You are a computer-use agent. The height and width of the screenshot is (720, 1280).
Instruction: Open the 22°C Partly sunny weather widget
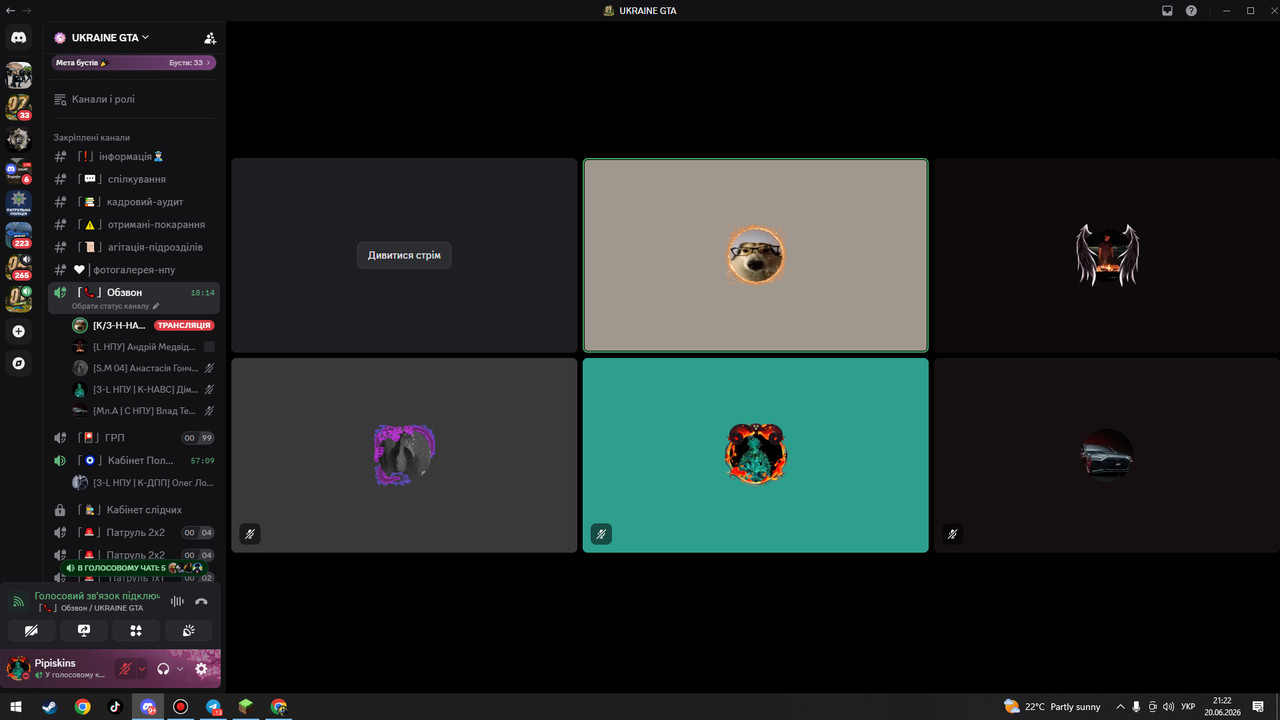pos(1052,707)
